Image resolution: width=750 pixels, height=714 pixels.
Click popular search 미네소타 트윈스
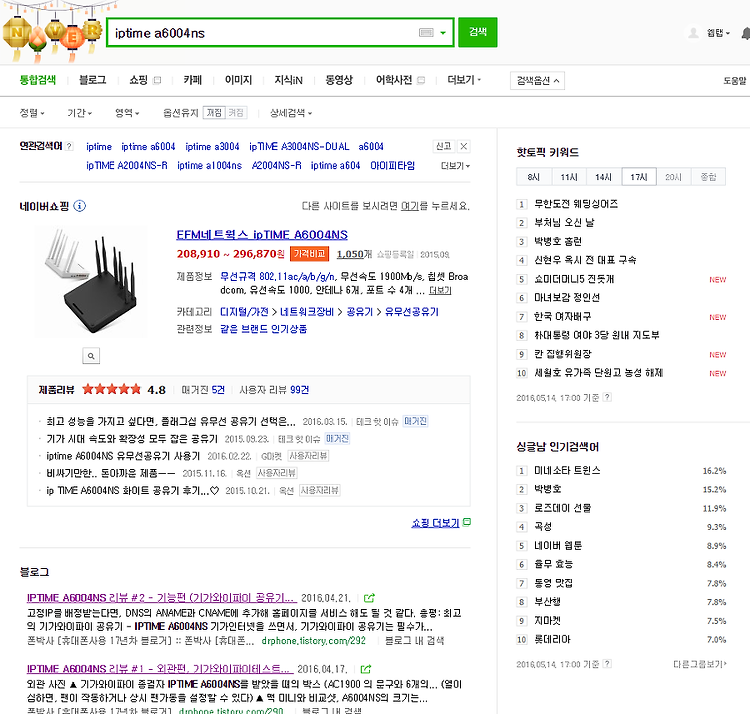click(x=567, y=470)
